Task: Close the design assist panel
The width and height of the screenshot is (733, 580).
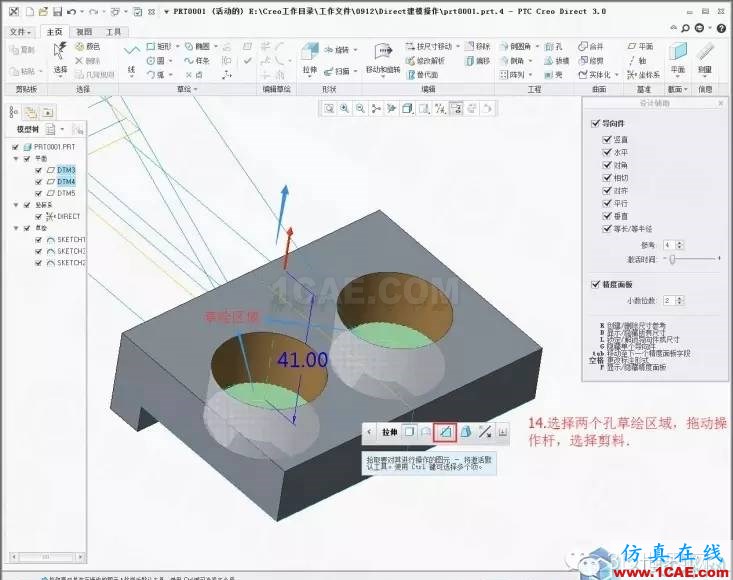Action: pos(720,103)
